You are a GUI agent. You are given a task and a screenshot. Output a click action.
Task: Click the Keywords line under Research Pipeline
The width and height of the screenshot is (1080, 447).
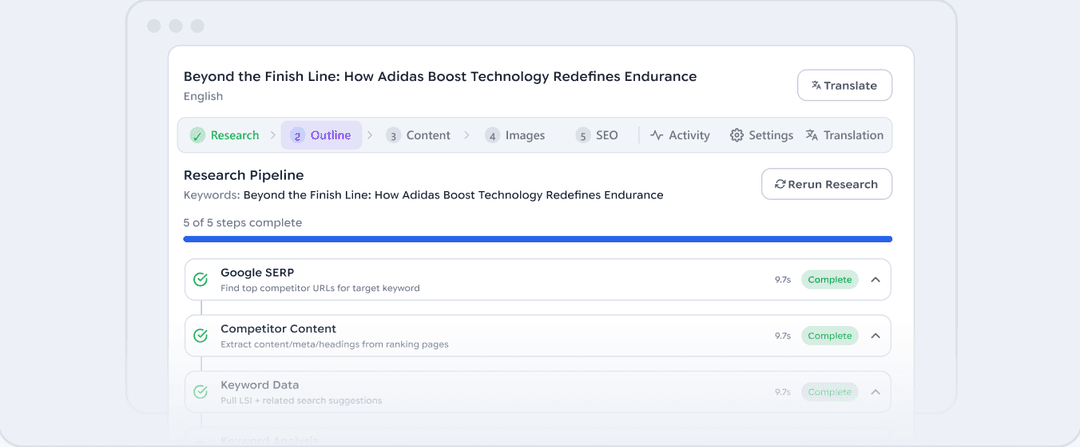(x=423, y=195)
